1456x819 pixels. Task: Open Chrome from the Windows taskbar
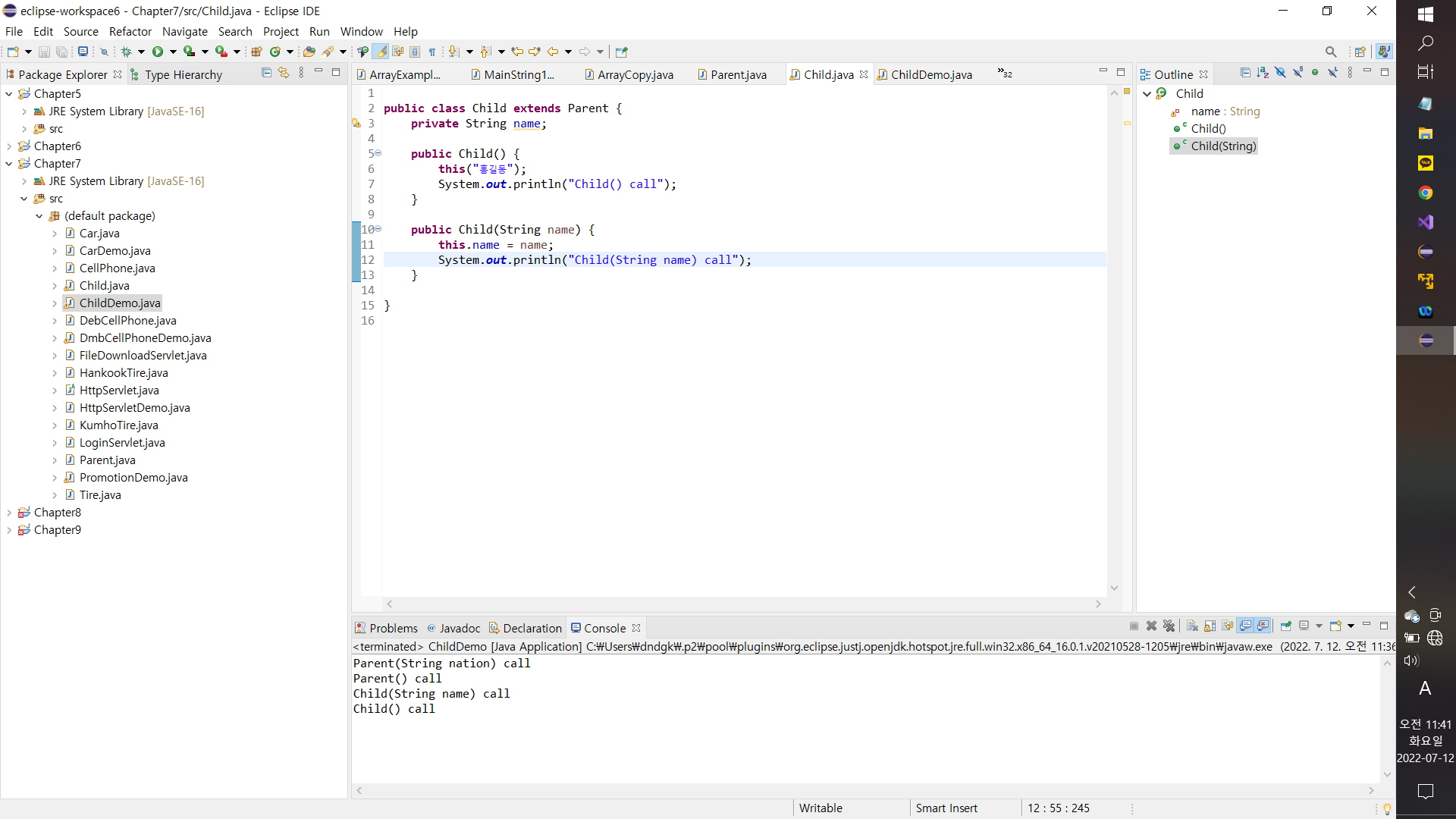point(1426,193)
